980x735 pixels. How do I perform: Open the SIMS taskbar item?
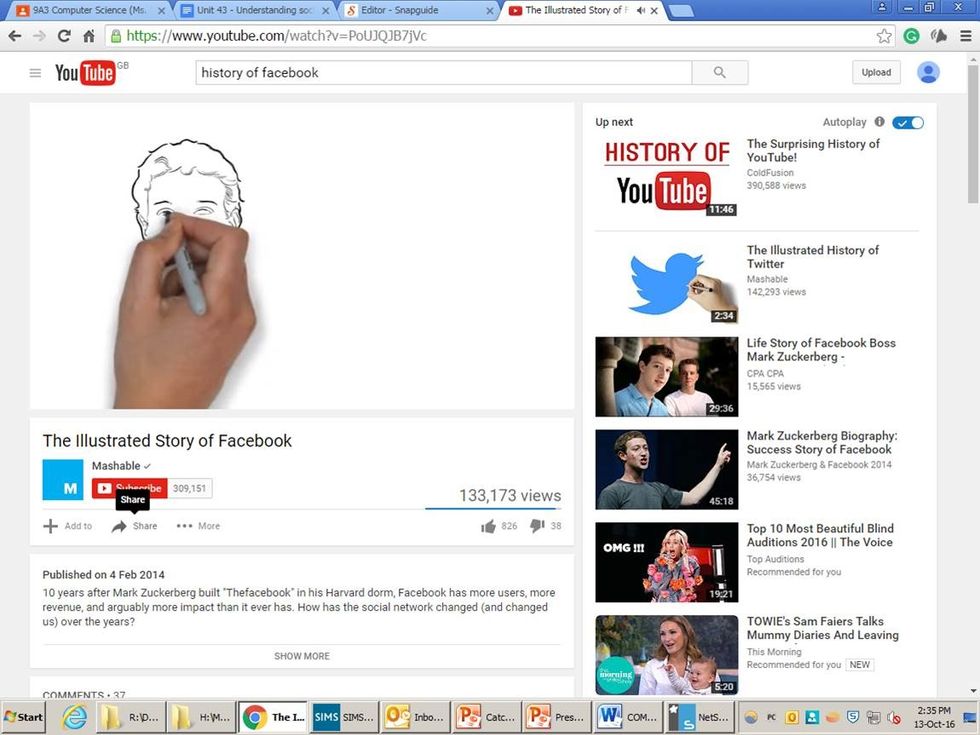[343, 717]
